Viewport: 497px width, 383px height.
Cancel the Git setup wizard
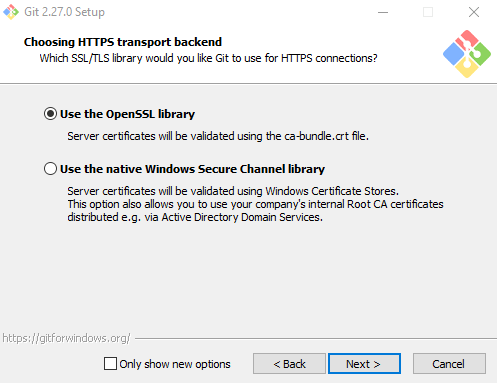point(449,364)
